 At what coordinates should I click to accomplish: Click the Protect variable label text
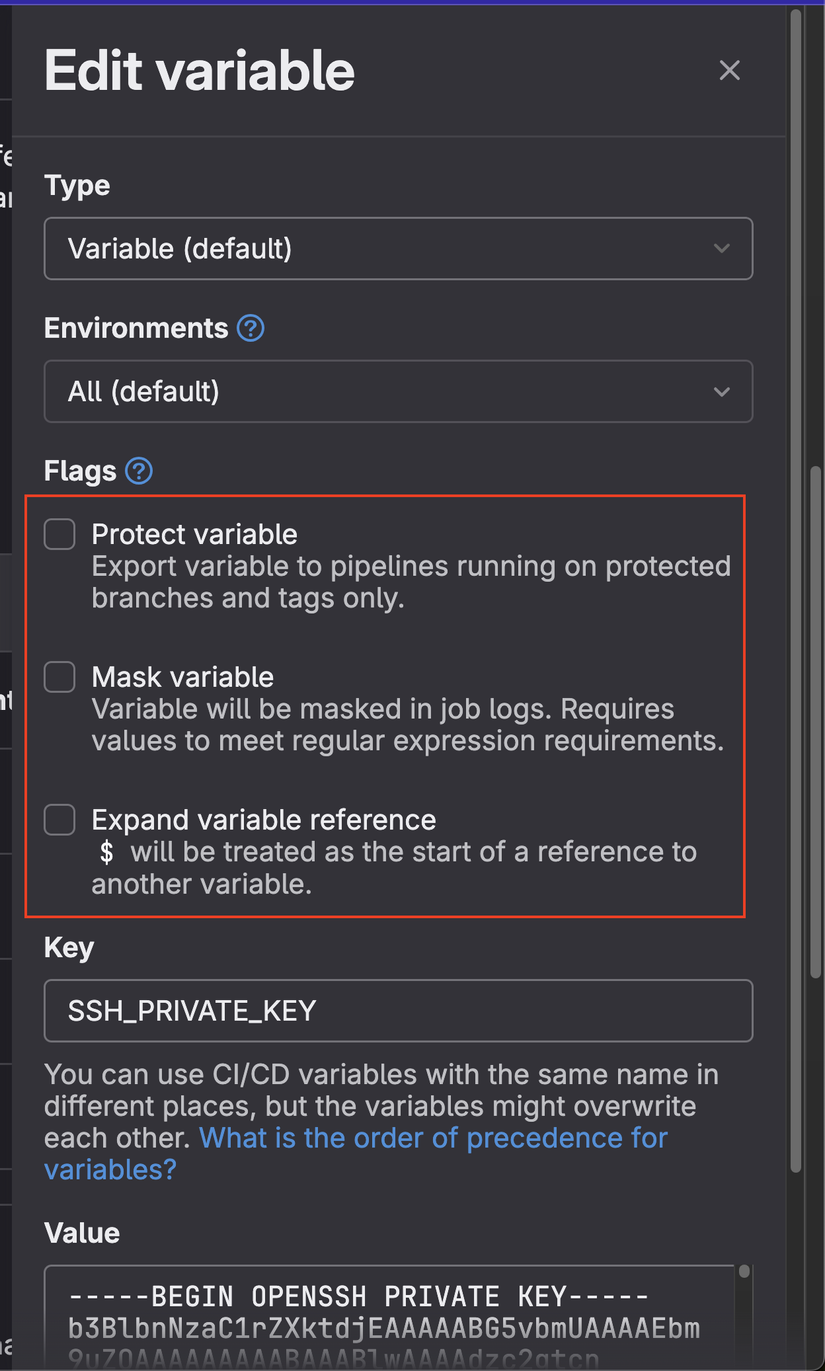(x=194, y=534)
